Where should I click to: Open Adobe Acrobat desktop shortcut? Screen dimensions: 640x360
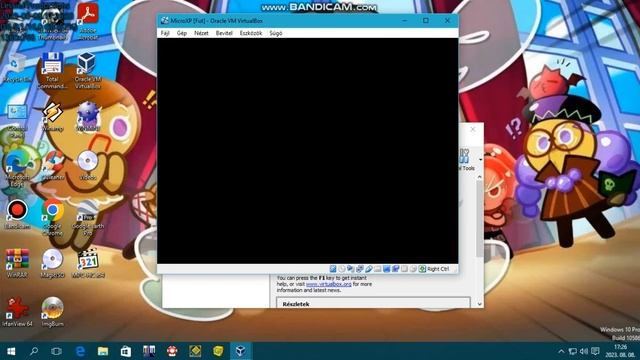tap(87, 21)
